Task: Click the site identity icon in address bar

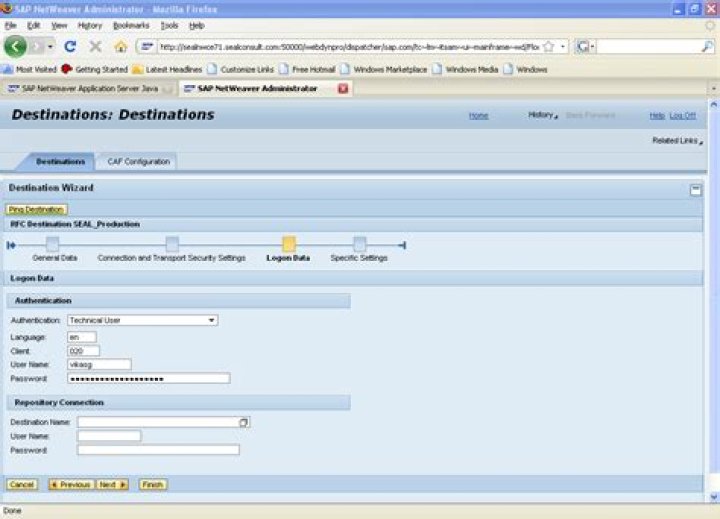Action: [x=147, y=46]
